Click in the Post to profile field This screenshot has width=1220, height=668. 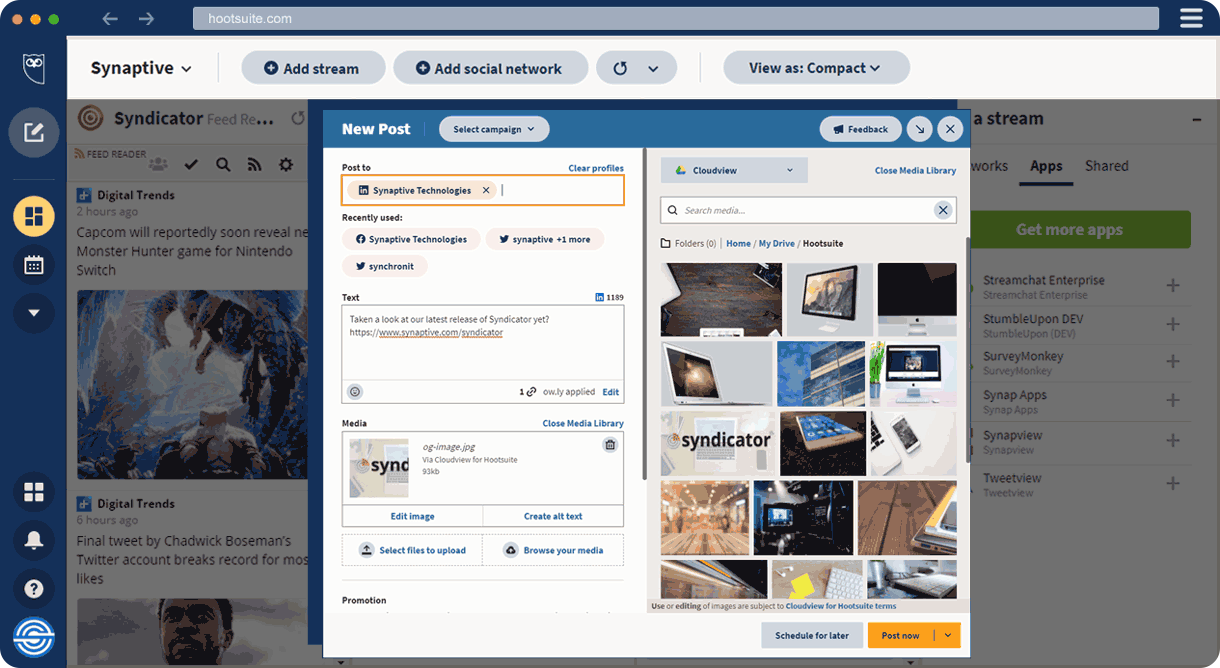click(x=483, y=190)
